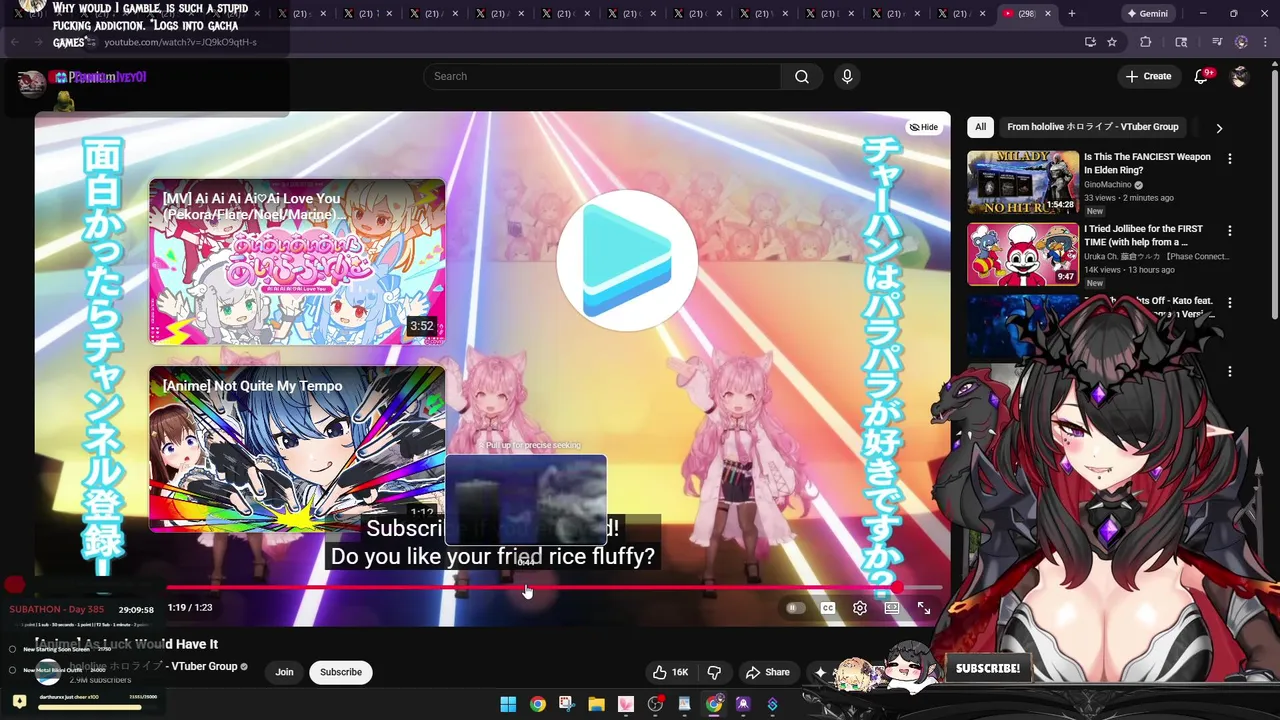Click the Elden Ring fanciest weapon thumbnail
The height and width of the screenshot is (720, 1280).
(1023, 182)
